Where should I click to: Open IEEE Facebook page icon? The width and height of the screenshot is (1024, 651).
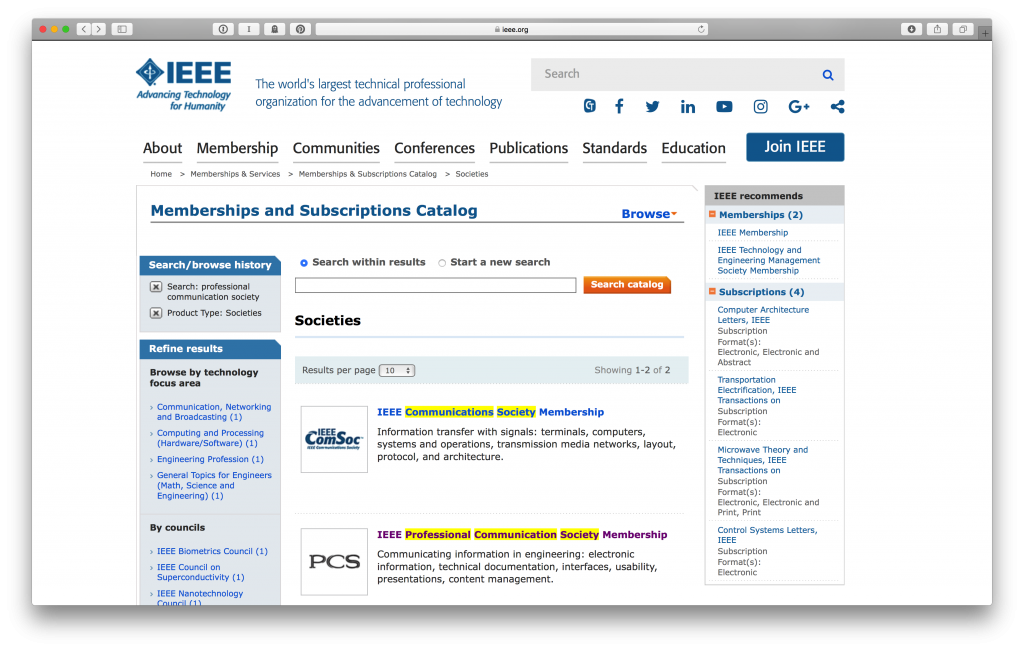point(619,106)
